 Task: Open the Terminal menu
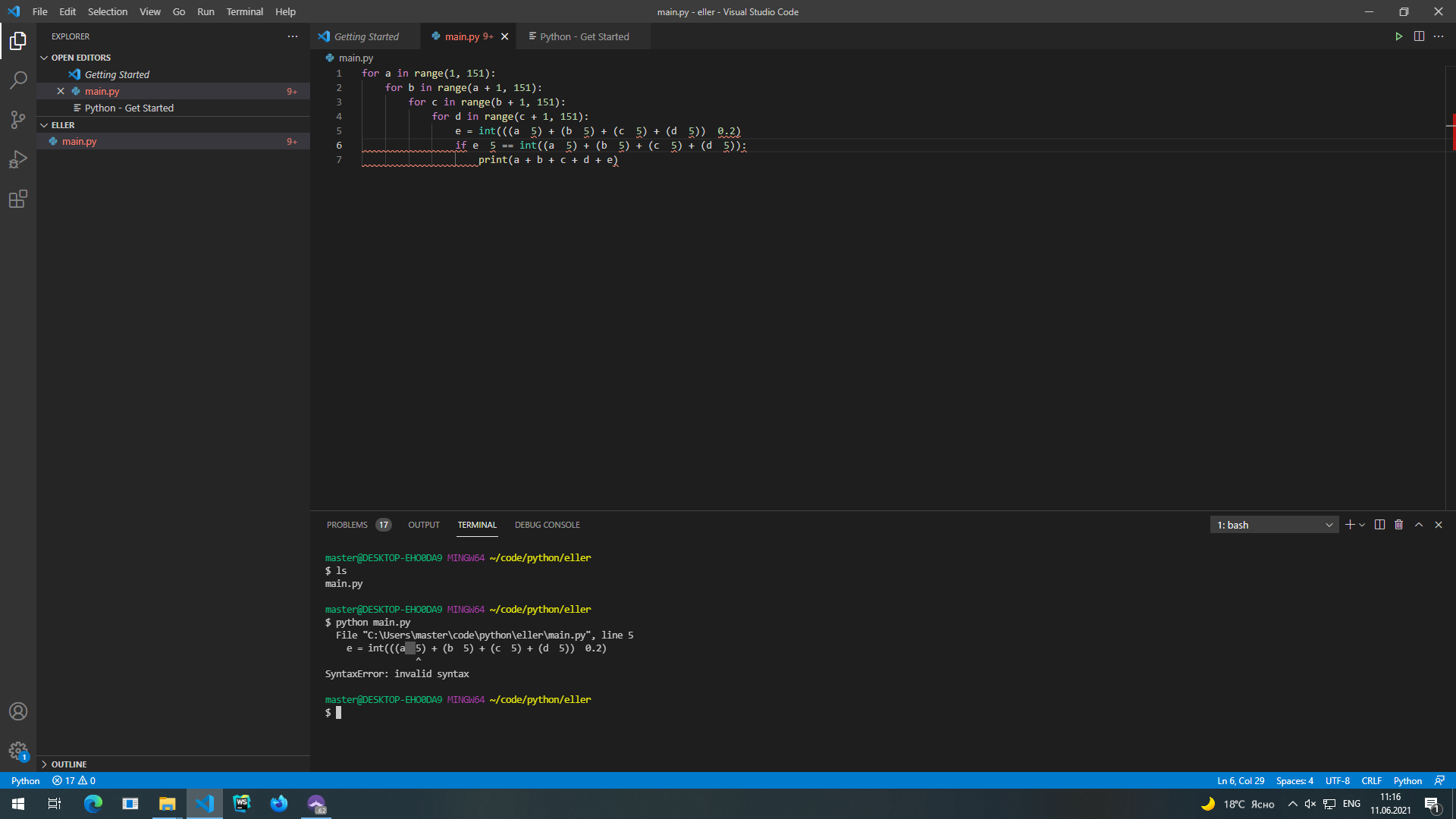[x=244, y=11]
